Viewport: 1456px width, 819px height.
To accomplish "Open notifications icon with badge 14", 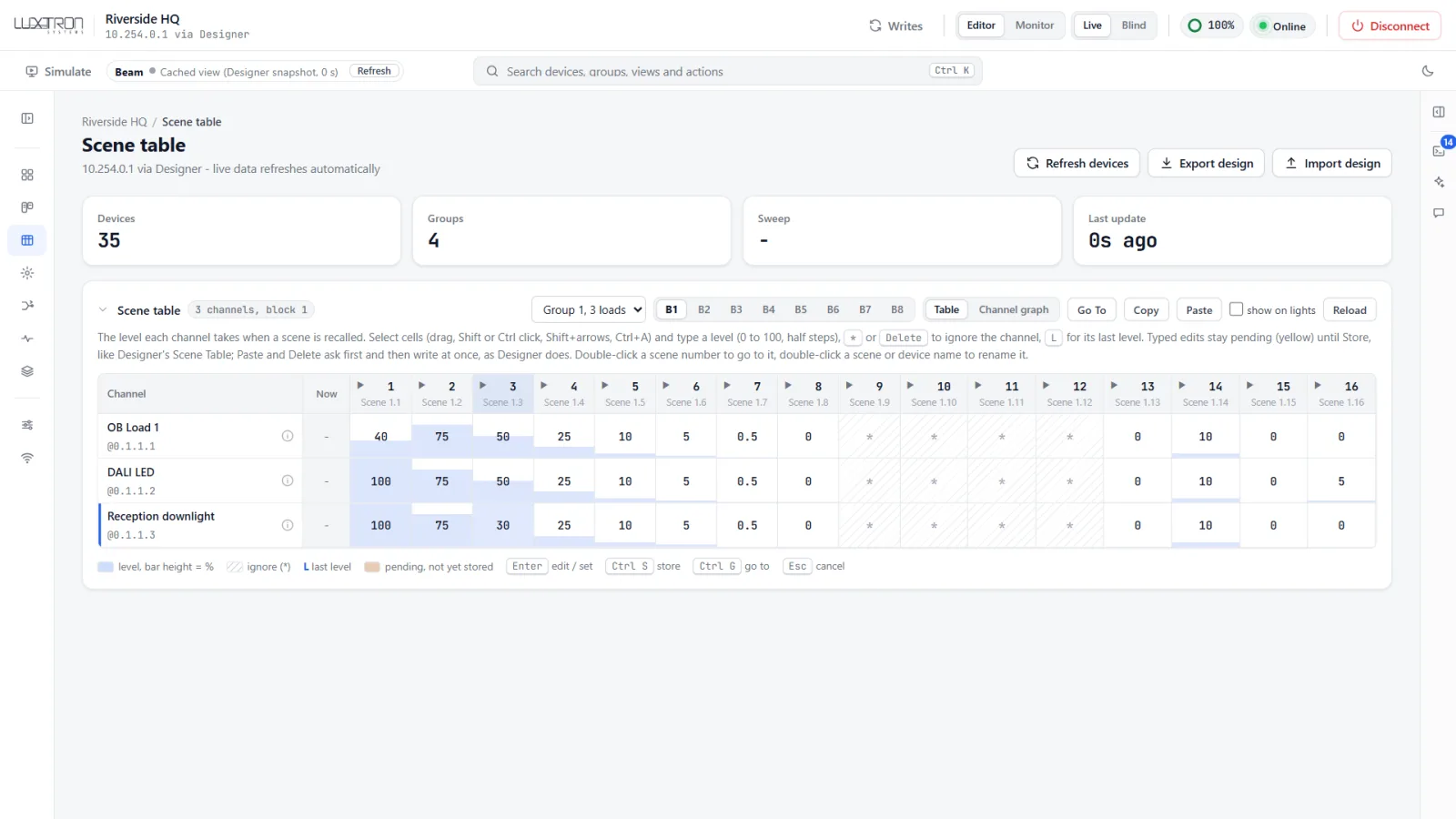I will [1440, 149].
